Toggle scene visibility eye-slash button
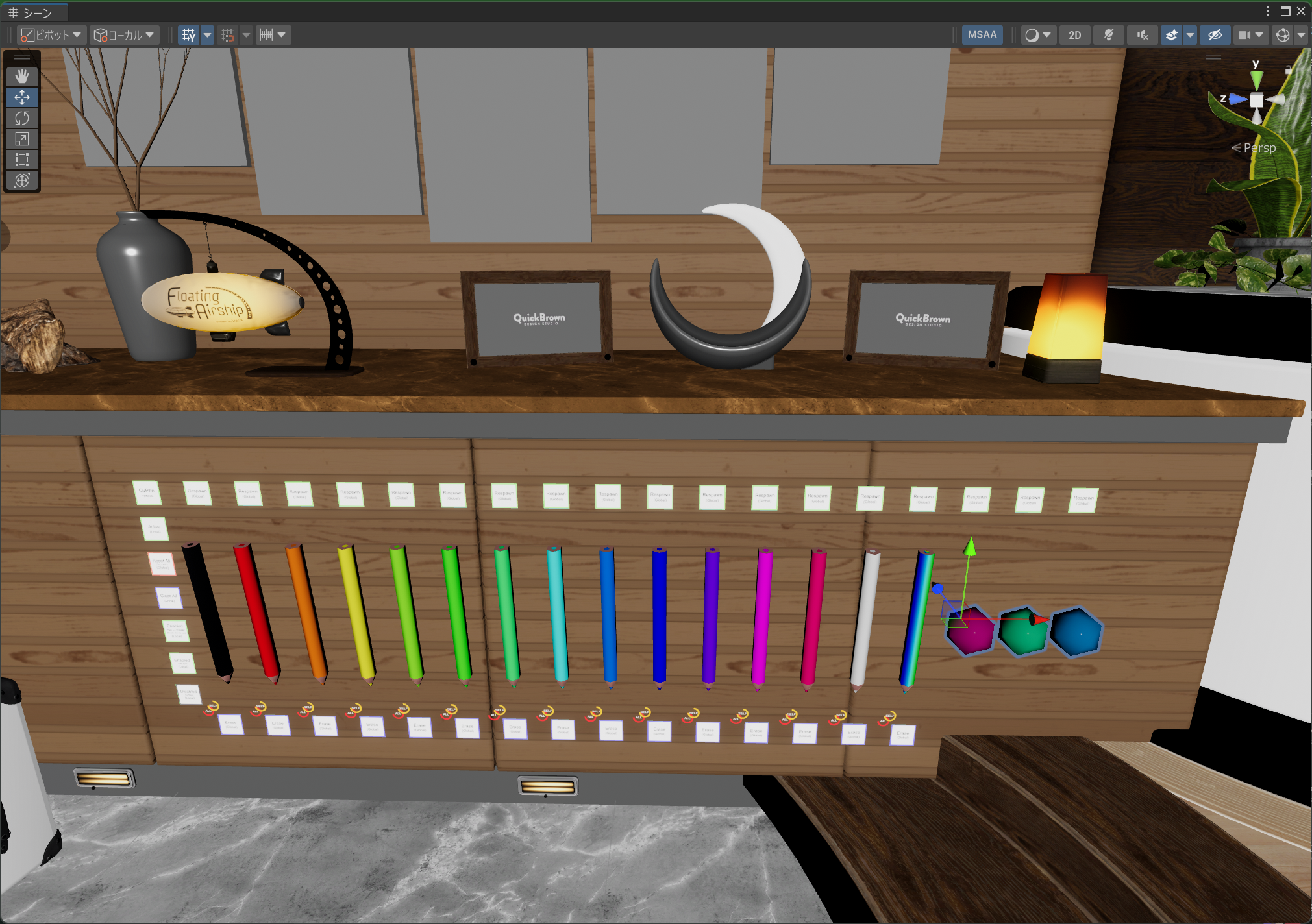Screen dimensions: 1312x924 (1215, 35)
